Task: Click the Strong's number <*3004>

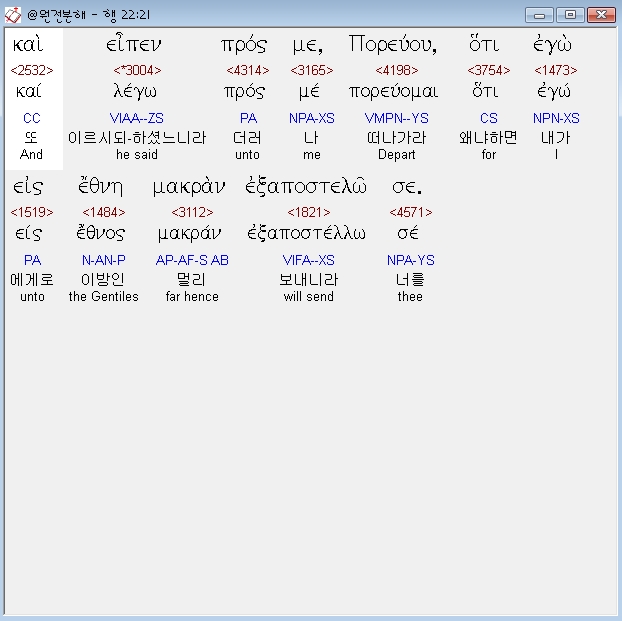Action: pyautogui.click(x=137, y=70)
